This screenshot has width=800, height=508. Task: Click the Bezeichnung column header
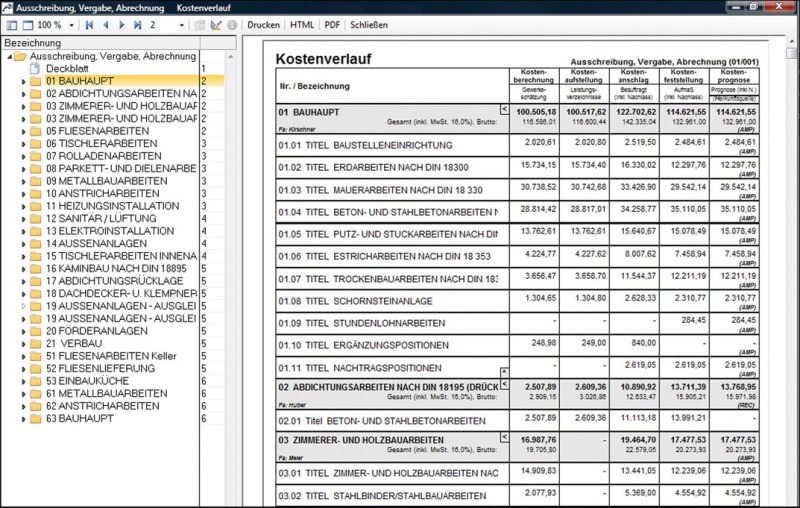pyautogui.click(x=101, y=43)
